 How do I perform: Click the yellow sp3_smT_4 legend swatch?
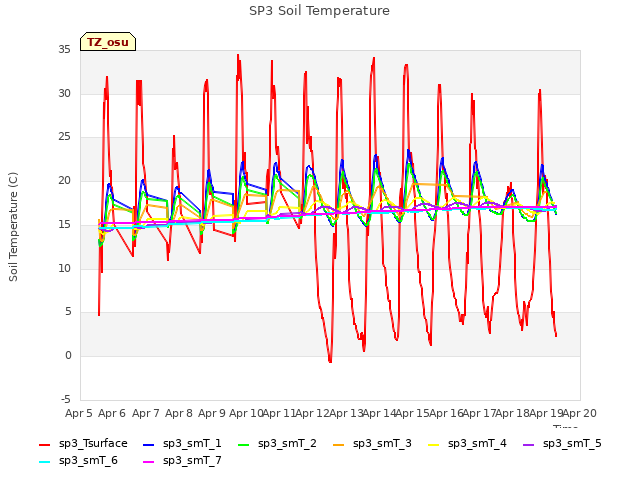(x=434, y=444)
